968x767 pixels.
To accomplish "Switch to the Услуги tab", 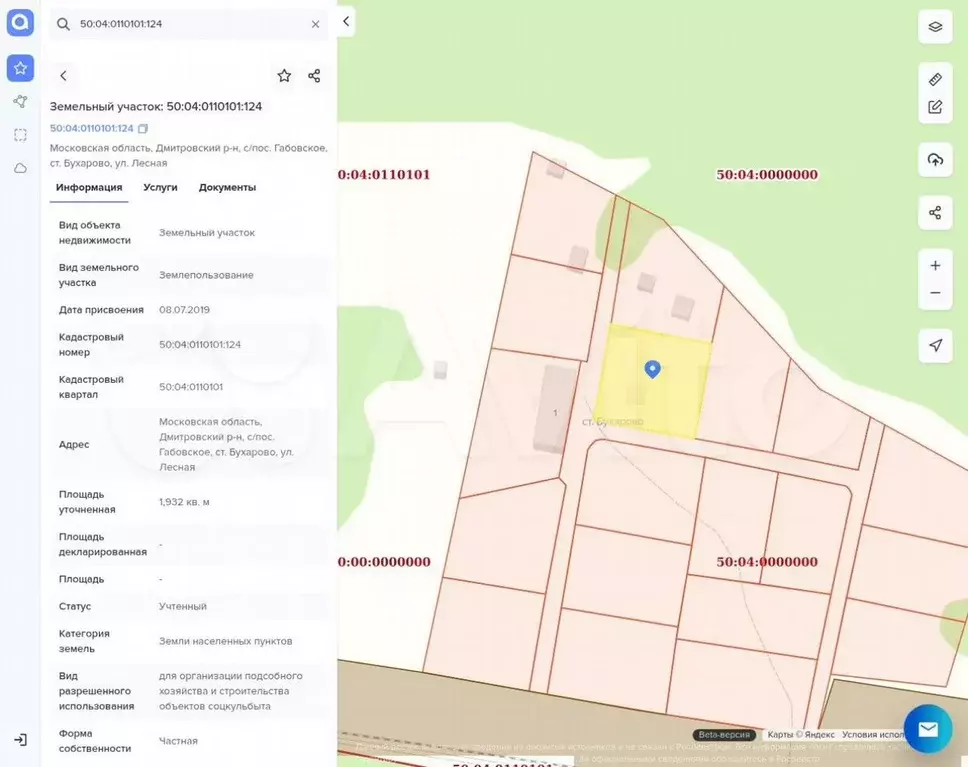I will click(160, 188).
